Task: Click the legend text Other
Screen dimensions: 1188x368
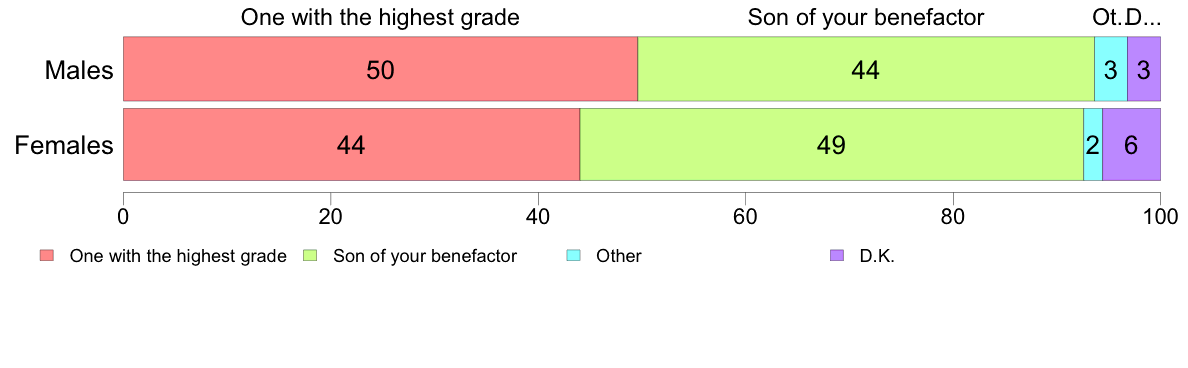Action: (618, 256)
